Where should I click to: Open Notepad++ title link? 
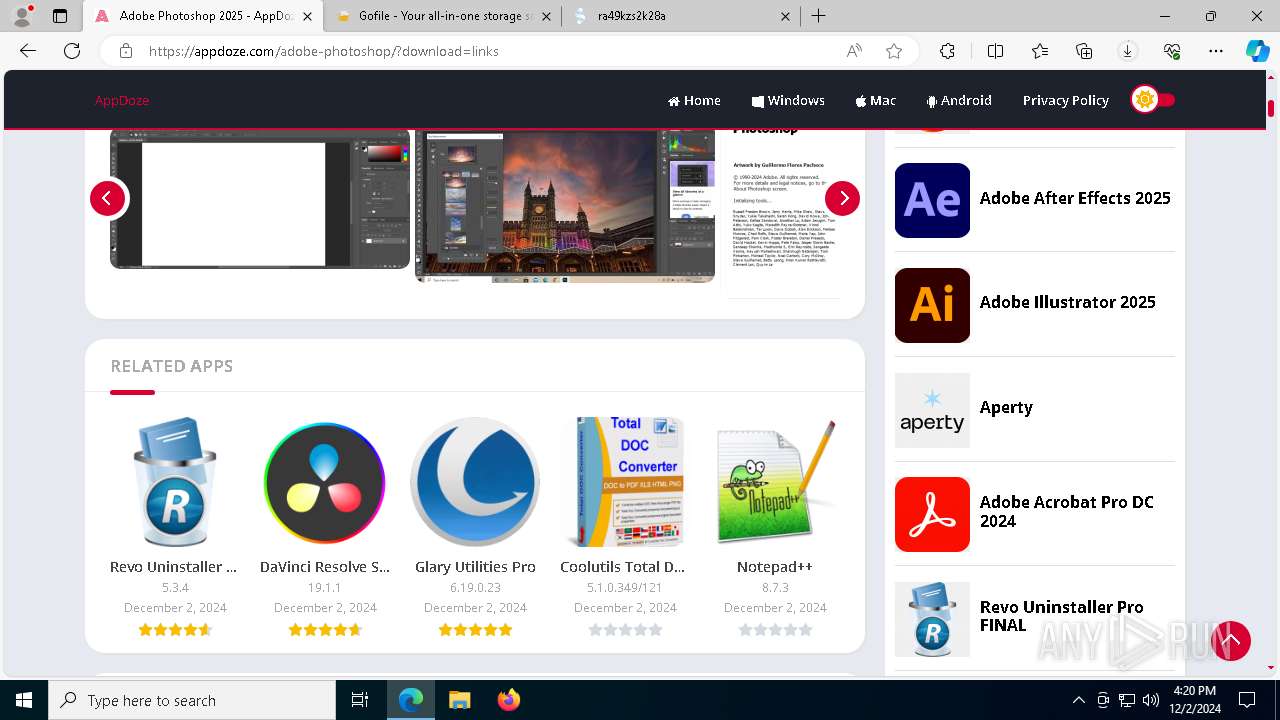point(775,566)
